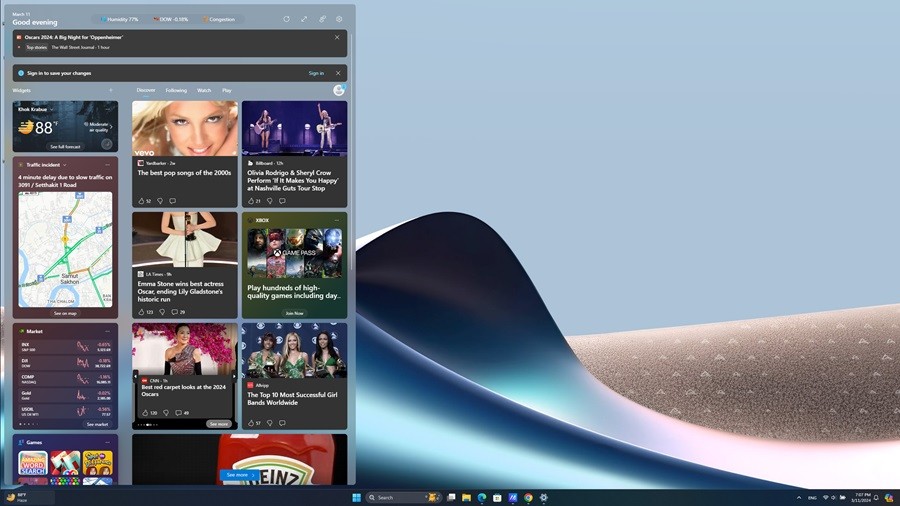Open the Watch tab
This screenshot has width=900, height=506.
tap(204, 90)
